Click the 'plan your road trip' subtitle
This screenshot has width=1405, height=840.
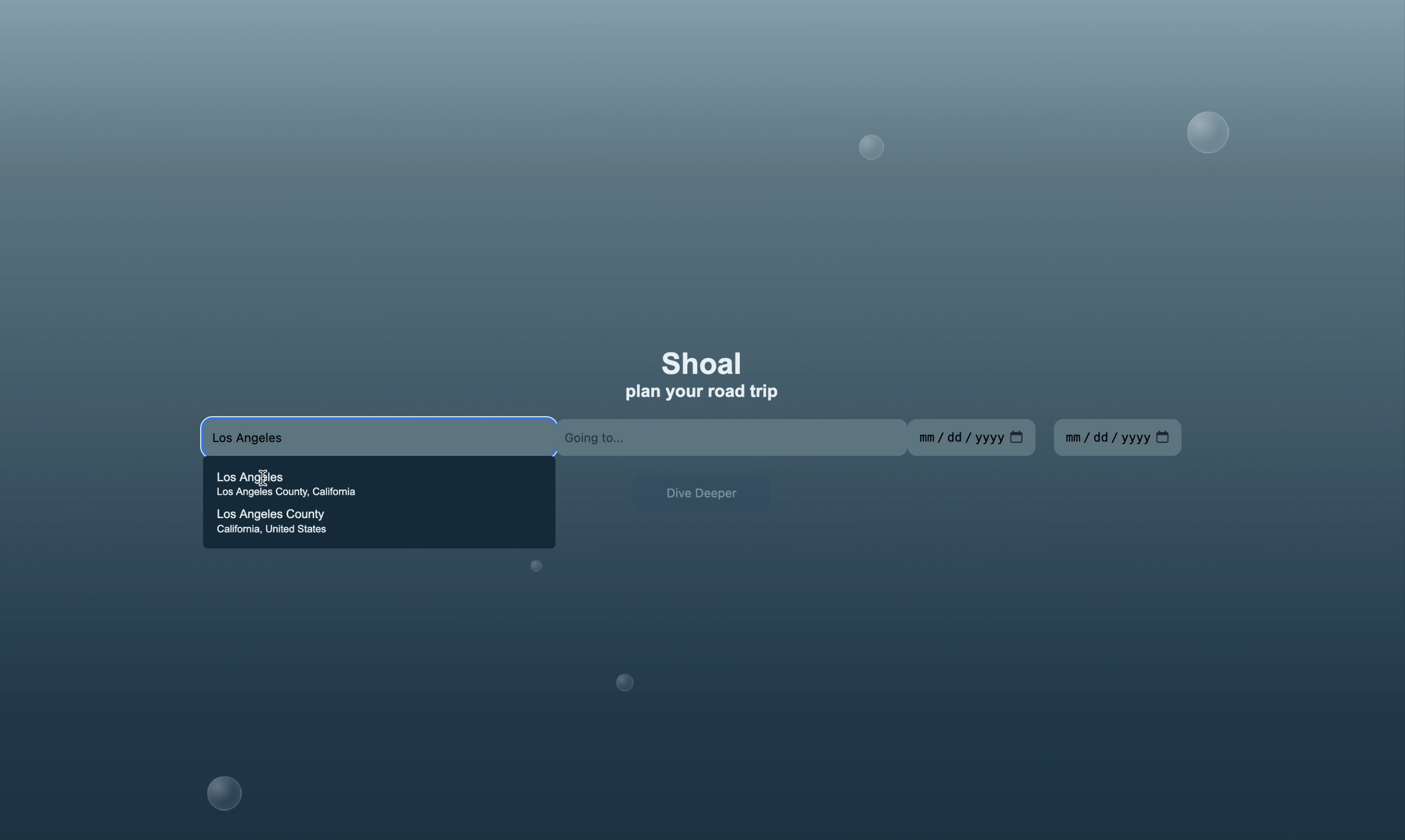[x=701, y=391]
